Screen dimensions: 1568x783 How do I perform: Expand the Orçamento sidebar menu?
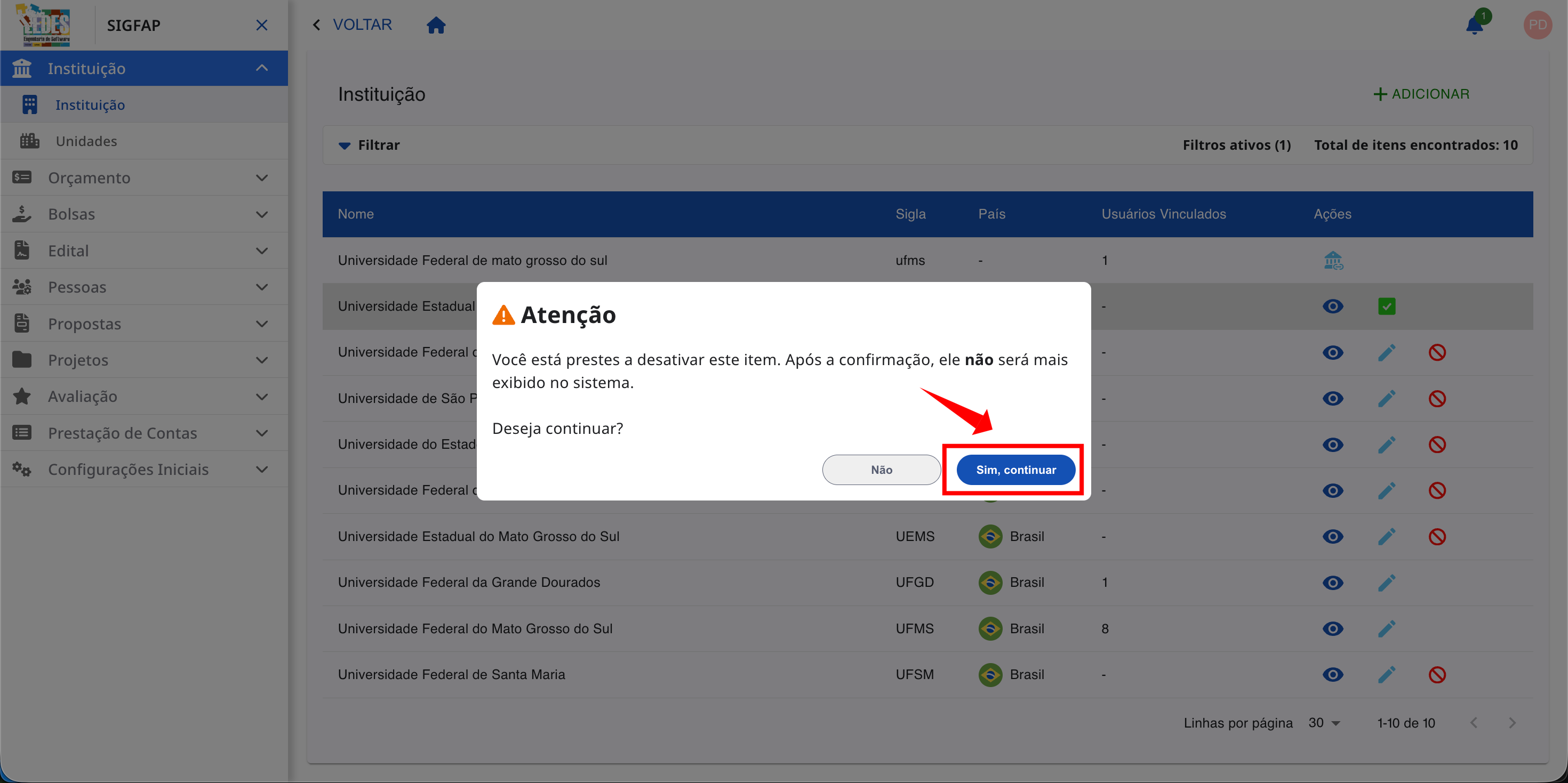pyautogui.click(x=143, y=177)
